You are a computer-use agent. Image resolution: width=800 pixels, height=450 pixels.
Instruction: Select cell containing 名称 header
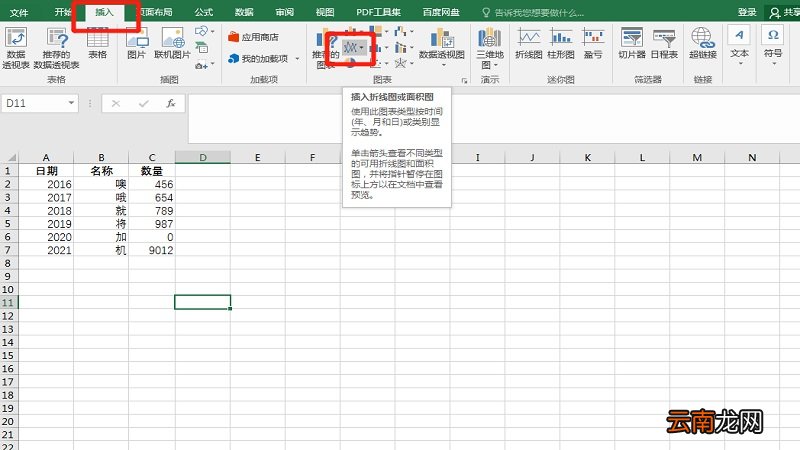click(x=101, y=171)
